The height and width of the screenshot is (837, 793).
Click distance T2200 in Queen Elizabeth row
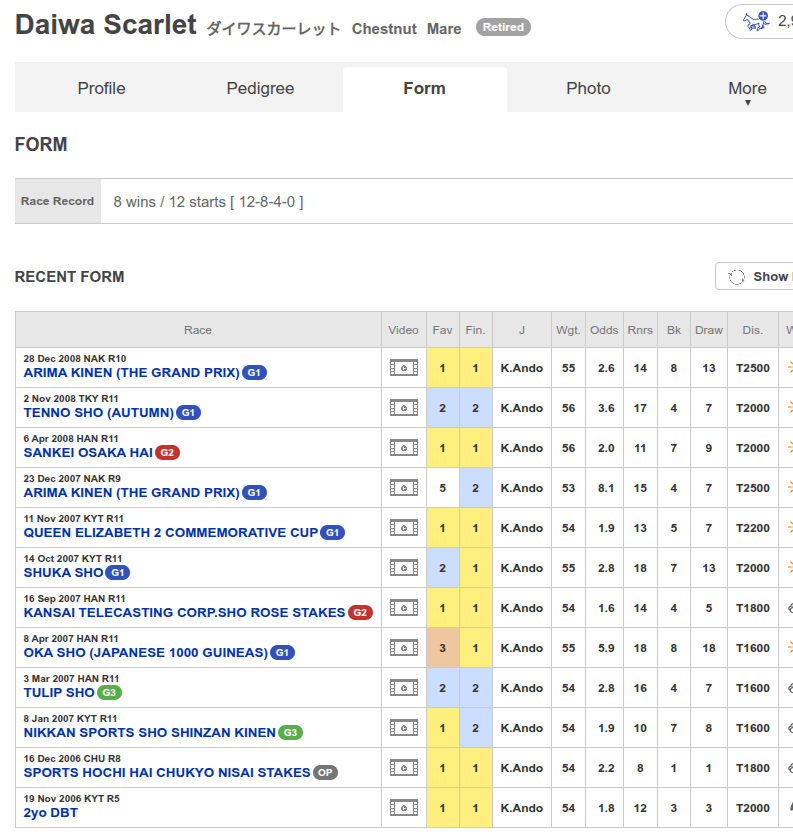coord(752,528)
